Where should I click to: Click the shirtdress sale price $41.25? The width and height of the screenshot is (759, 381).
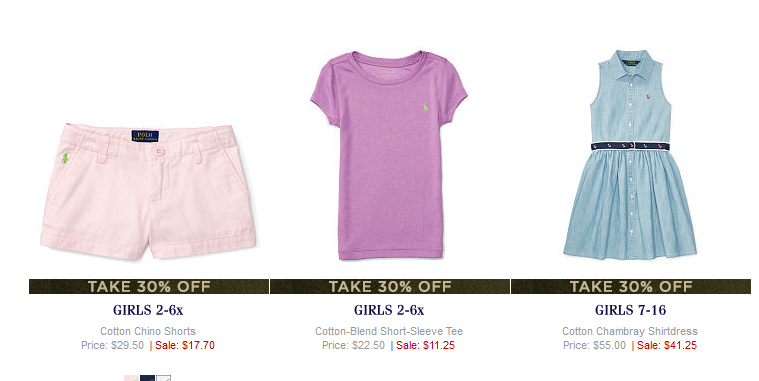(x=667, y=346)
